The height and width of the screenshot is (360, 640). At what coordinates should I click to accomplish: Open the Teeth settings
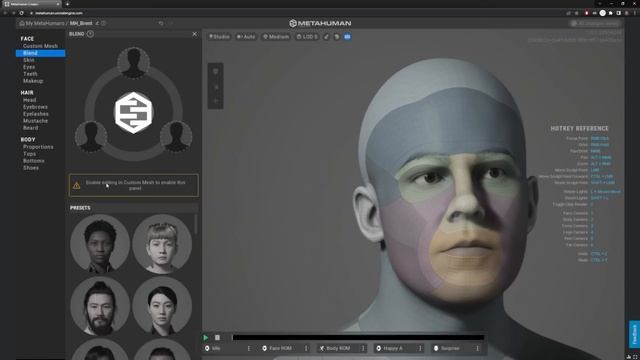[30, 74]
